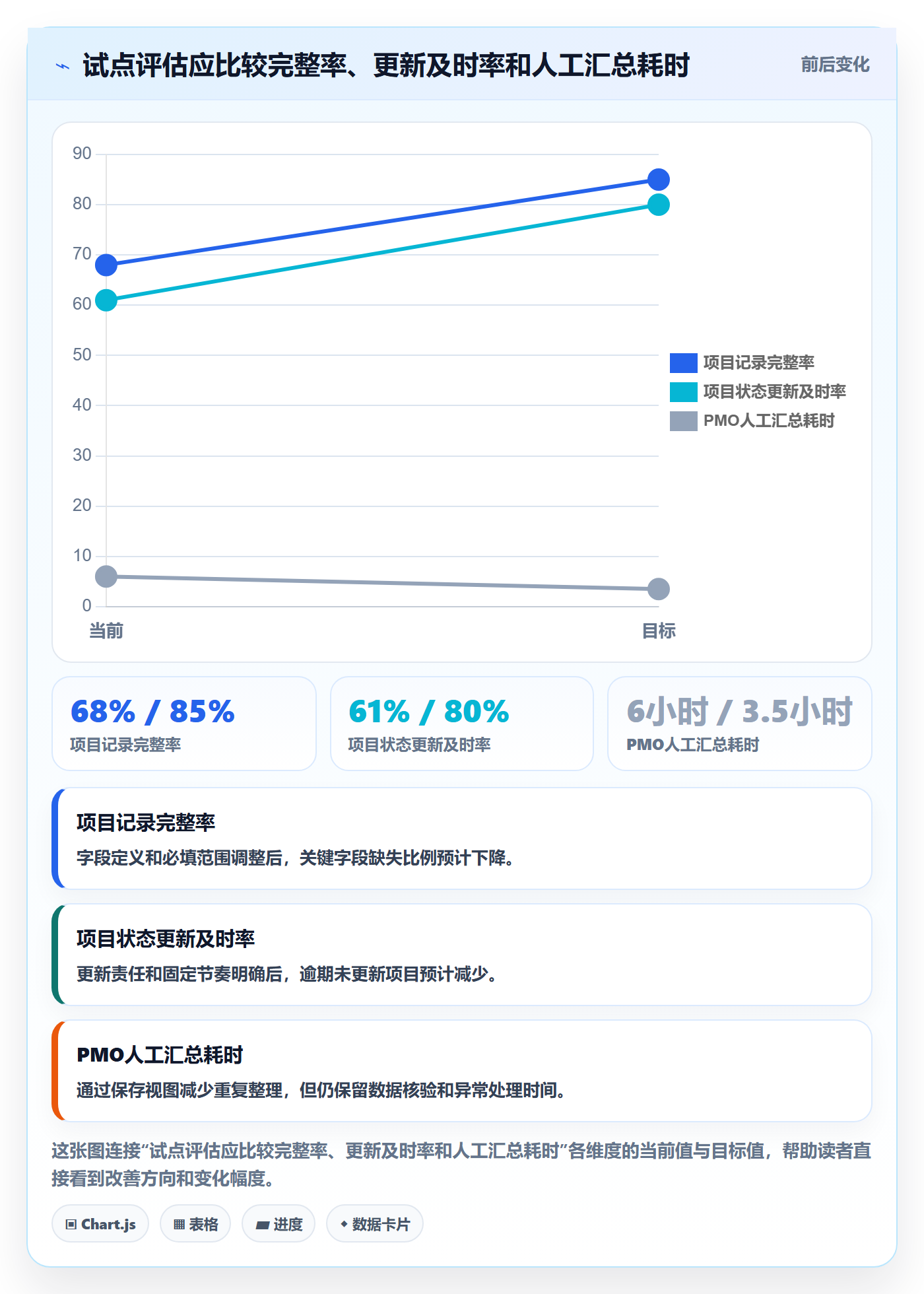924x1294 pixels.
Task: Click the 前后变化 label in header
Action: pos(835,65)
